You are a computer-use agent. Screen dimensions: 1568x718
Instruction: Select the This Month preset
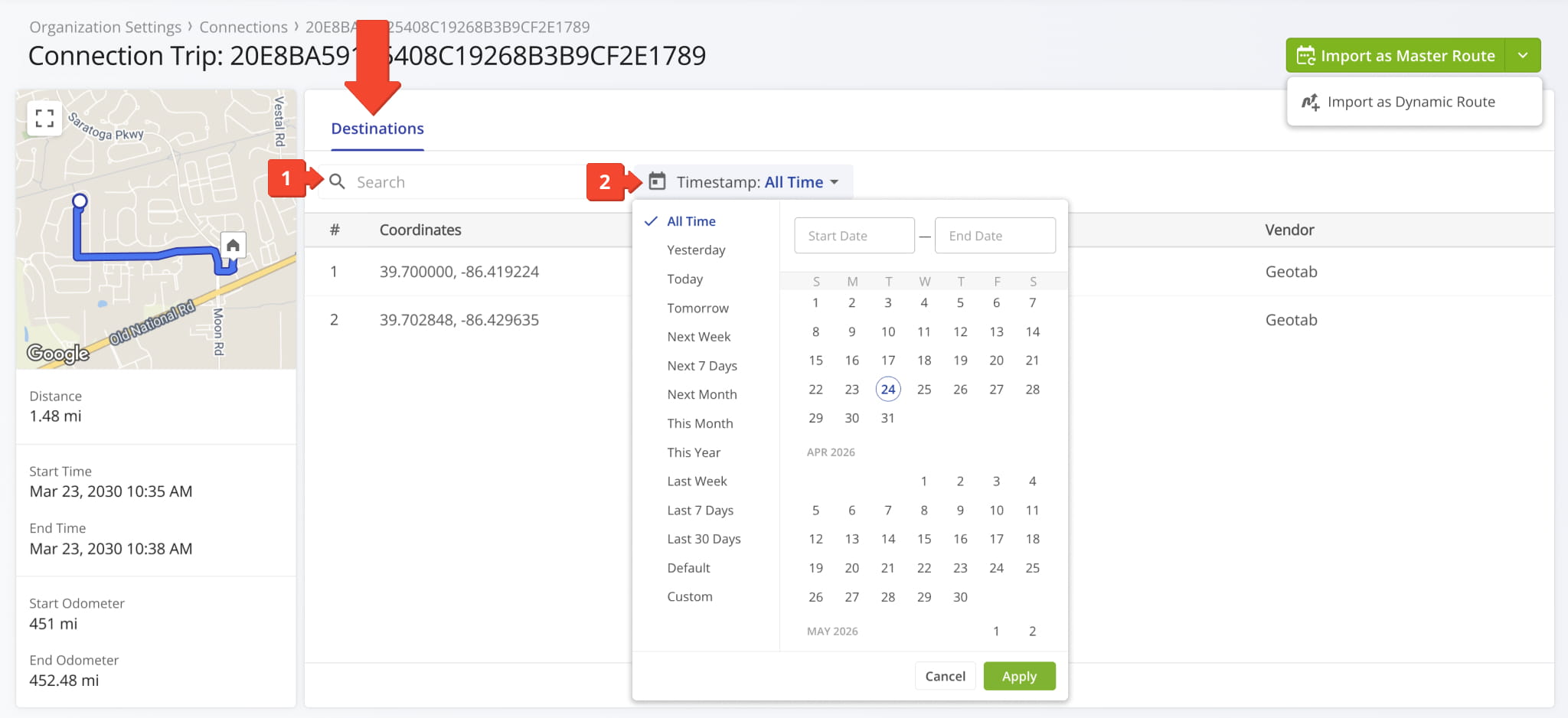click(700, 423)
